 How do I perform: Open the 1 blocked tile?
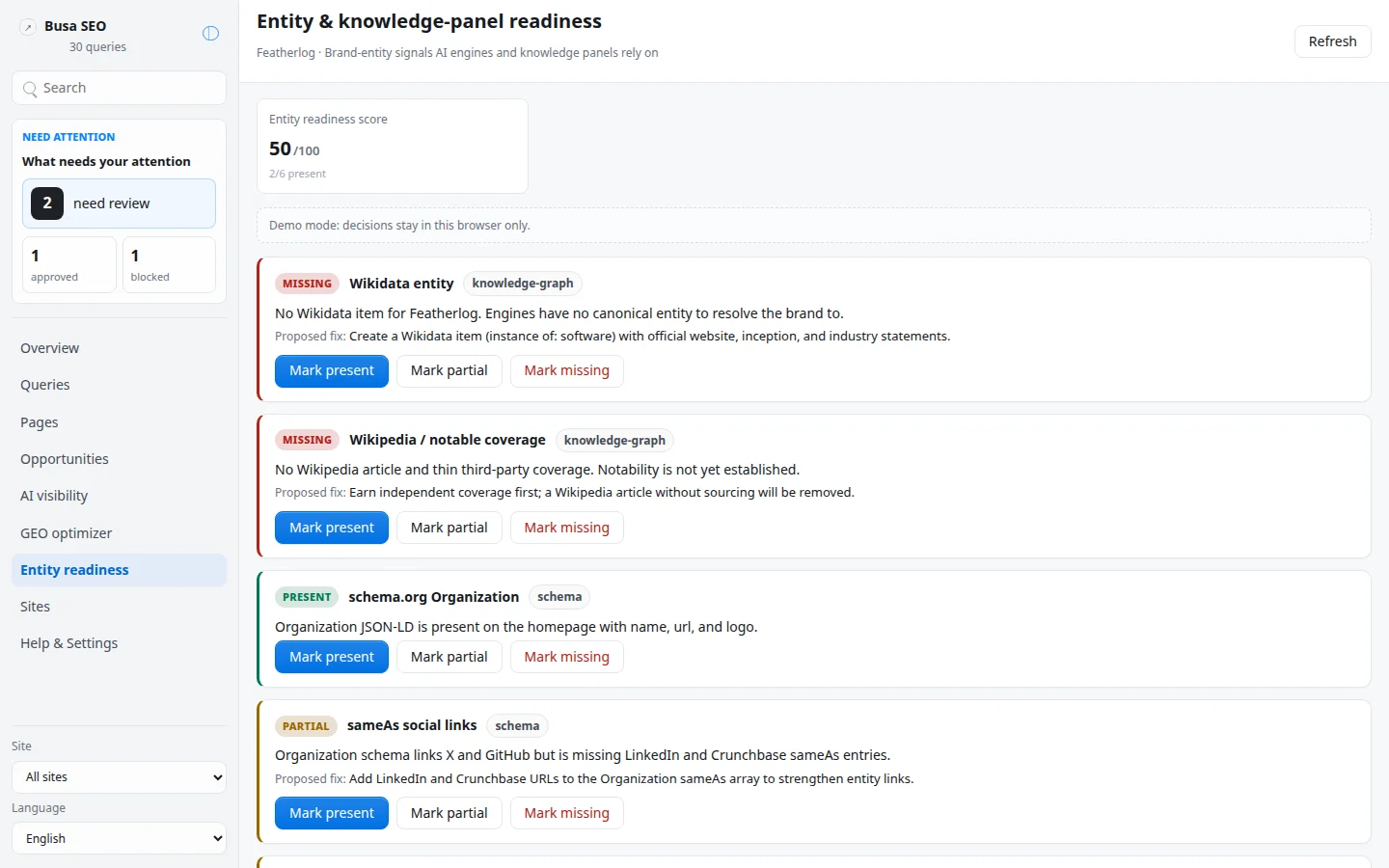tap(169, 265)
